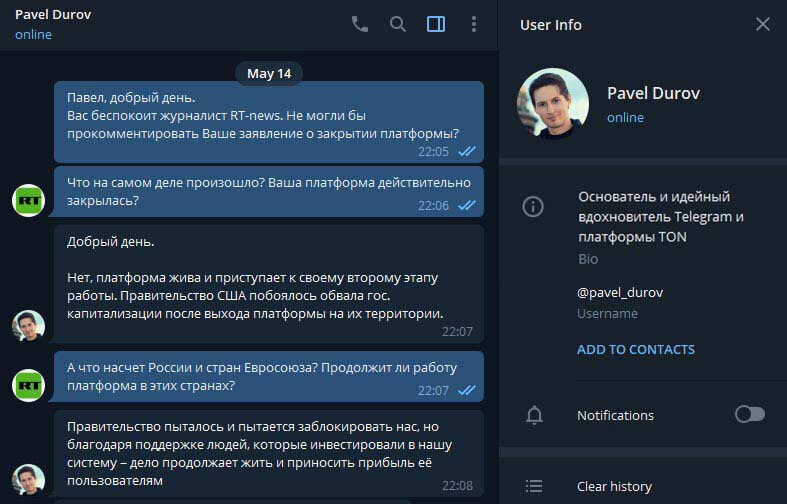Close the User Info panel
This screenshot has height=504, width=787.
pos(762,24)
